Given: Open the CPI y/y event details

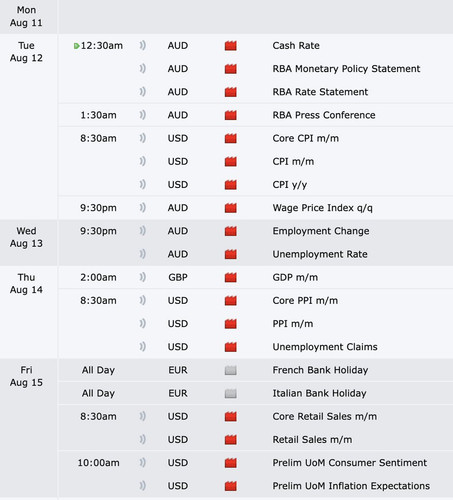Looking at the screenshot, I should click(290, 185).
